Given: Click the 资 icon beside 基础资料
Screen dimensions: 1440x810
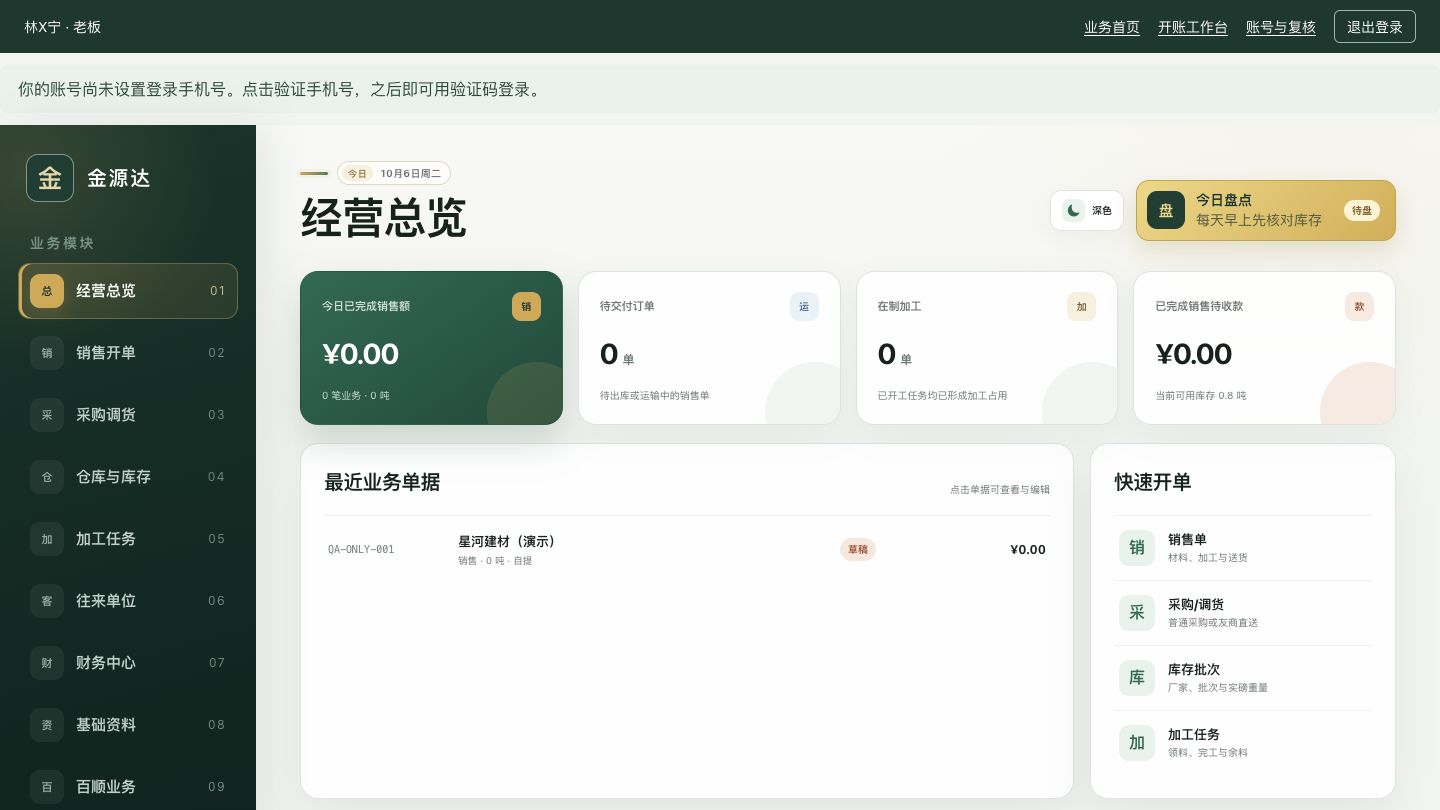Looking at the screenshot, I should click(x=47, y=725).
